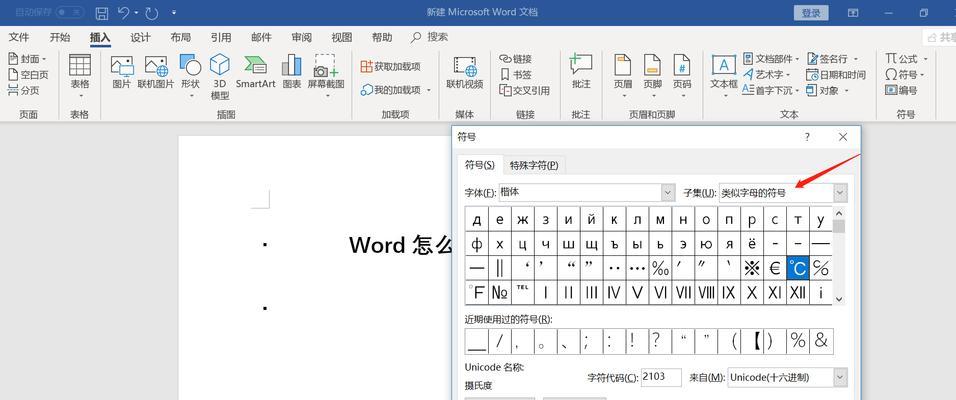The width and height of the screenshot is (956, 400).
Task: Switch to the 布局 ribbon tab
Action: click(180, 37)
